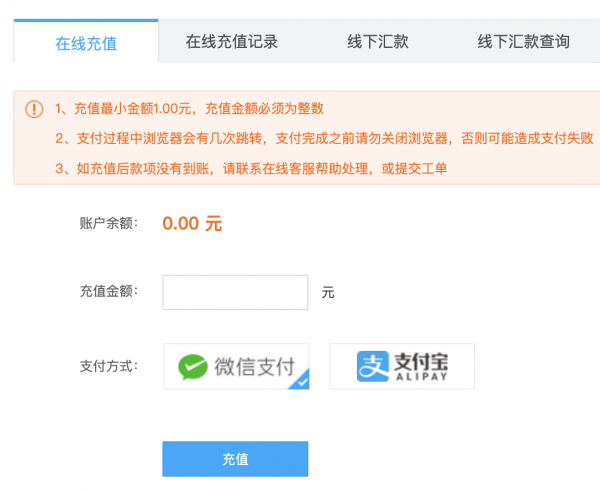Image resolution: width=600 pixels, height=491 pixels.
Task: Switch to the 线下汇款 tab
Action: click(378, 41)
